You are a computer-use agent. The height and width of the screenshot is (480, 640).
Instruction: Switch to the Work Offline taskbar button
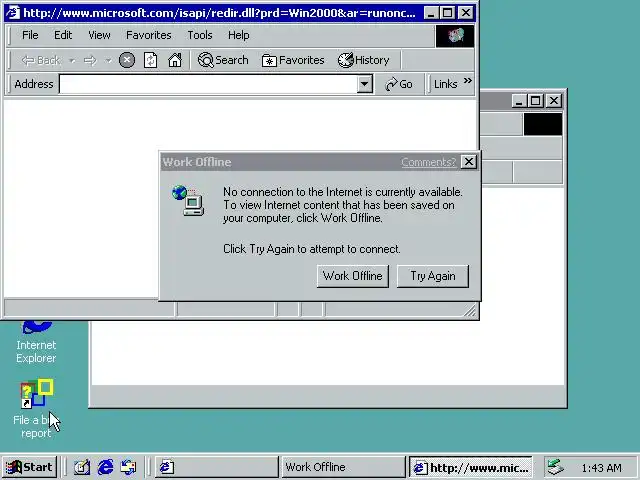(343, 467)
